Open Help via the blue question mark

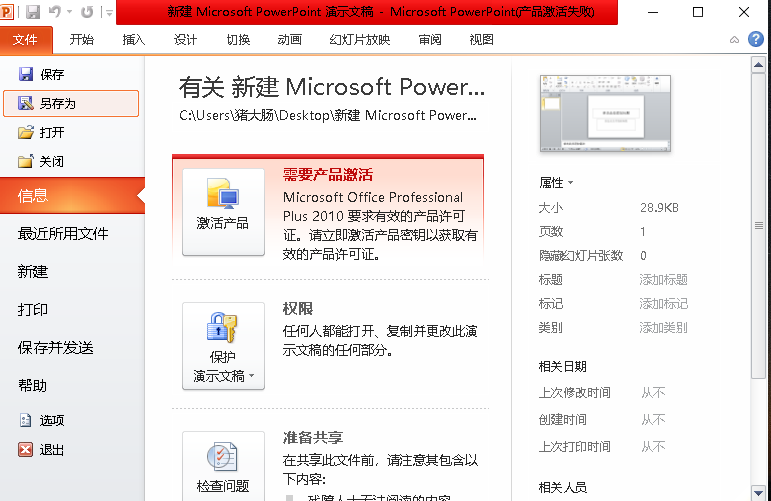point(756,39)
